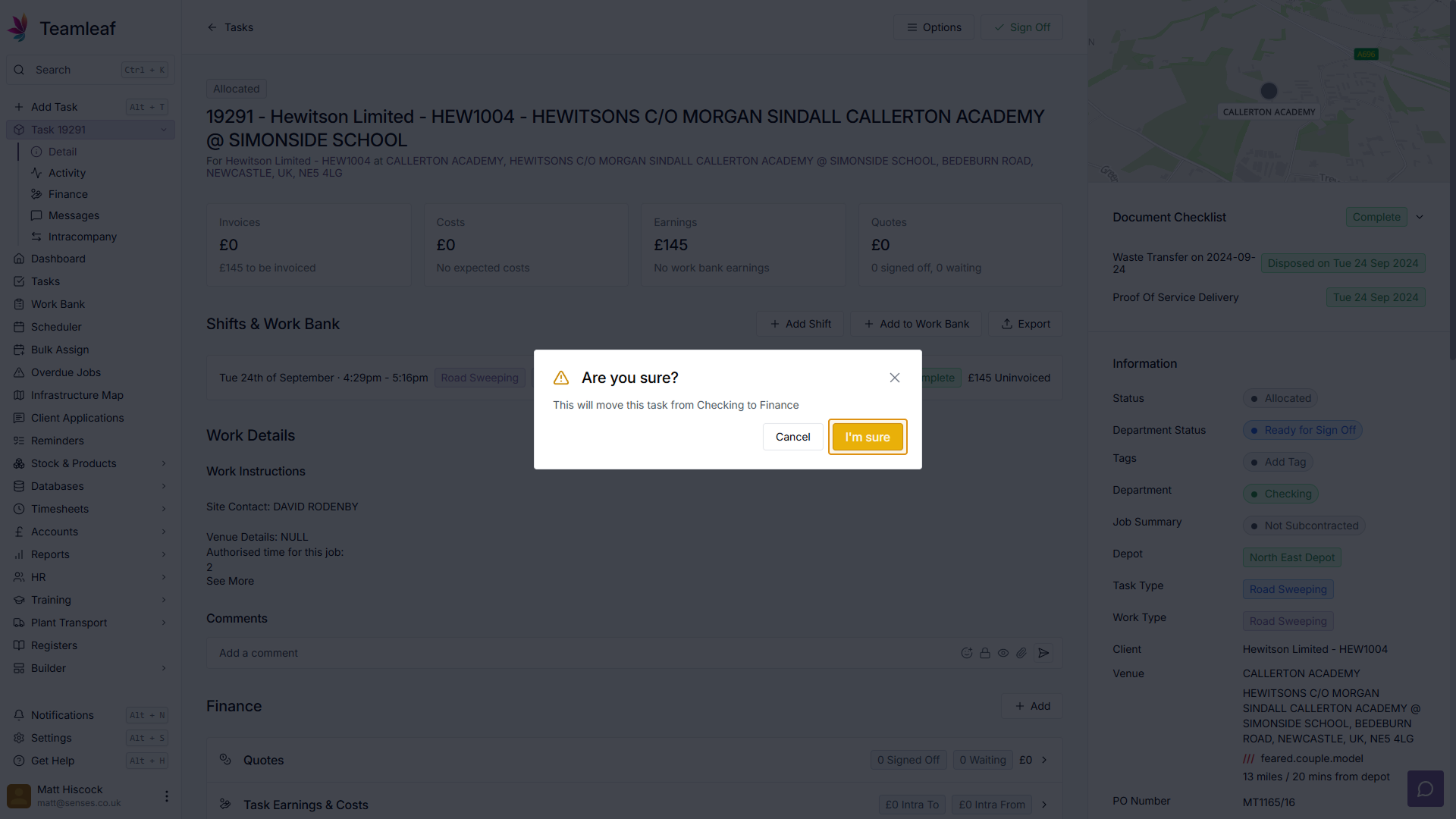Click the Search input field
The height and width of the screenshot is (819, 1456).
(x=76, y=70)
